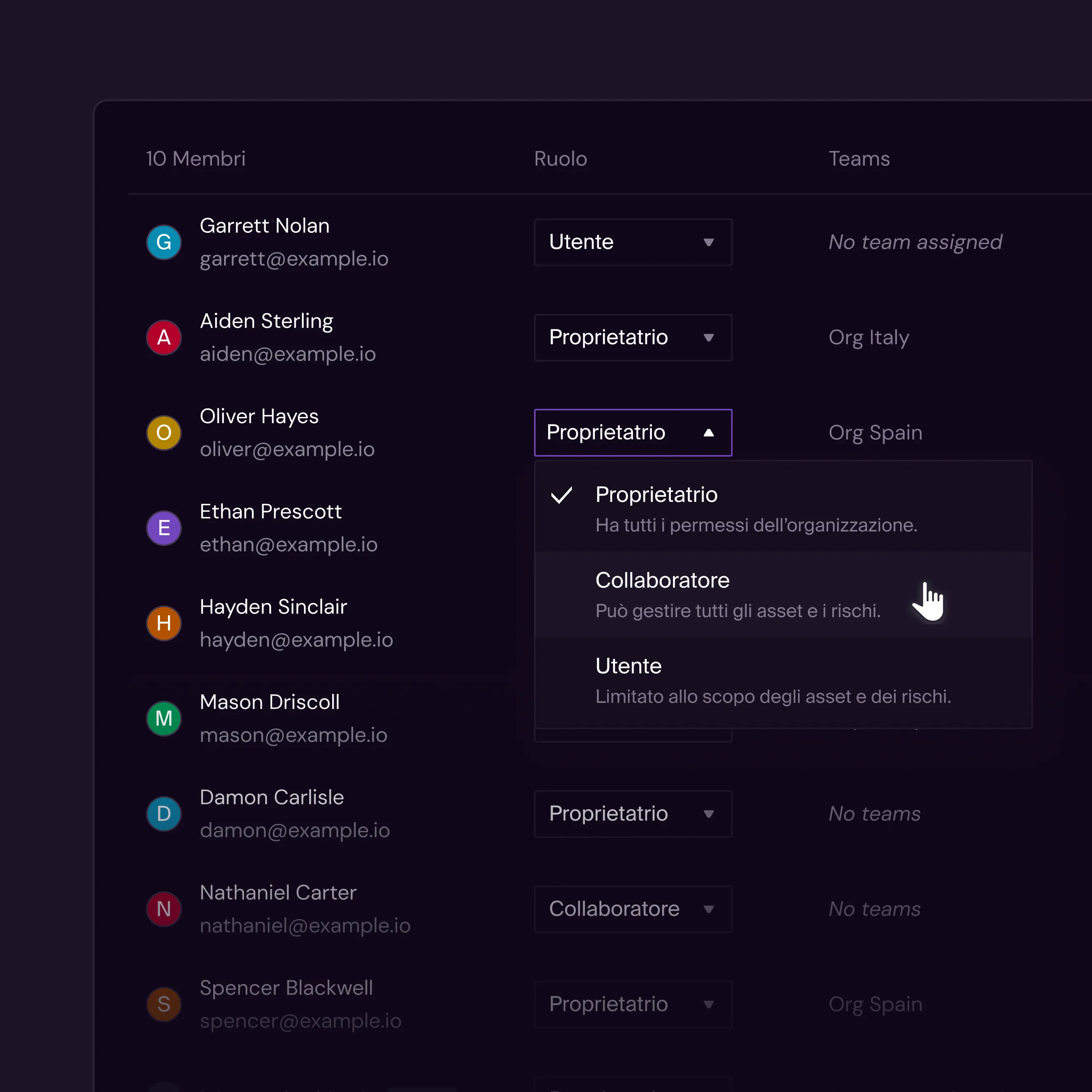Image resolution: width=1092 pixels, height=1092 pixels.
Task: Click Ethan Prescott's purple E avatar
Action: pyautogui.click(x=164, y=528)
